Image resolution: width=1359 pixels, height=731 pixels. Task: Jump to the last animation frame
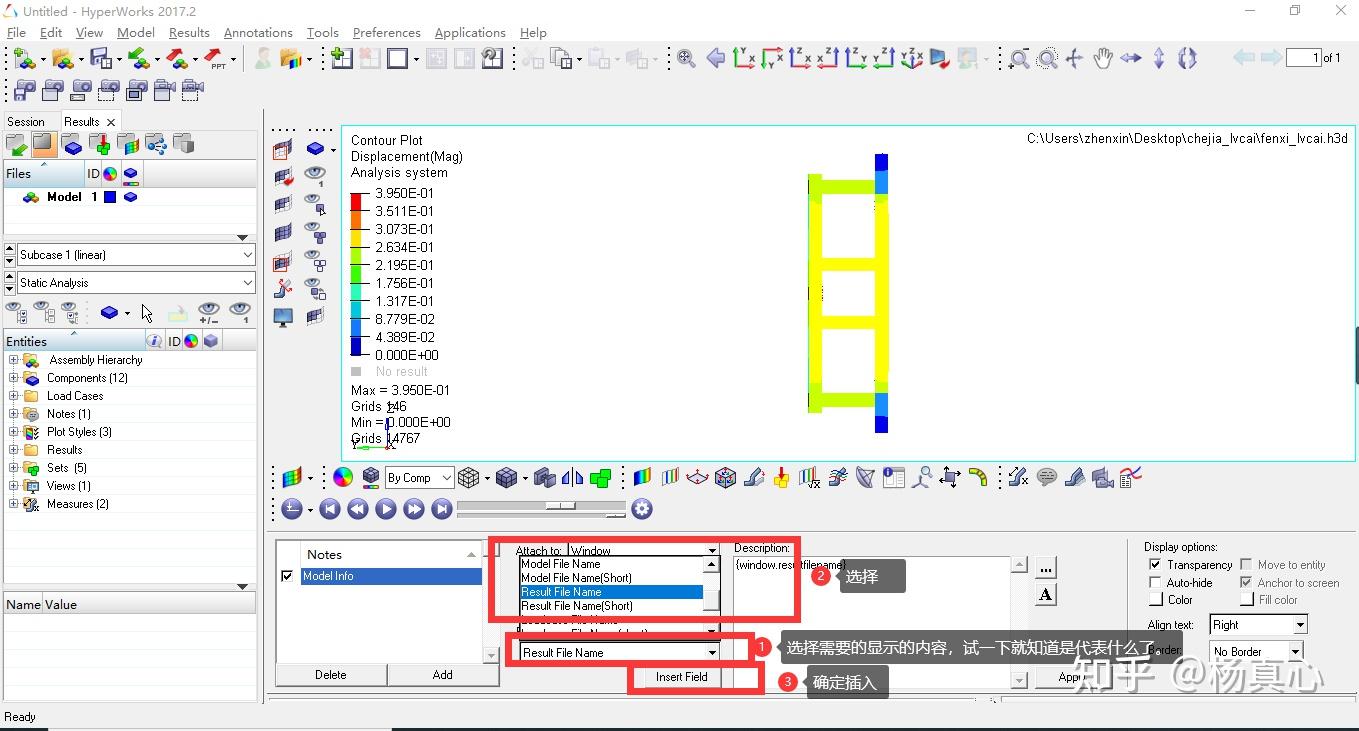click(442, 509)
